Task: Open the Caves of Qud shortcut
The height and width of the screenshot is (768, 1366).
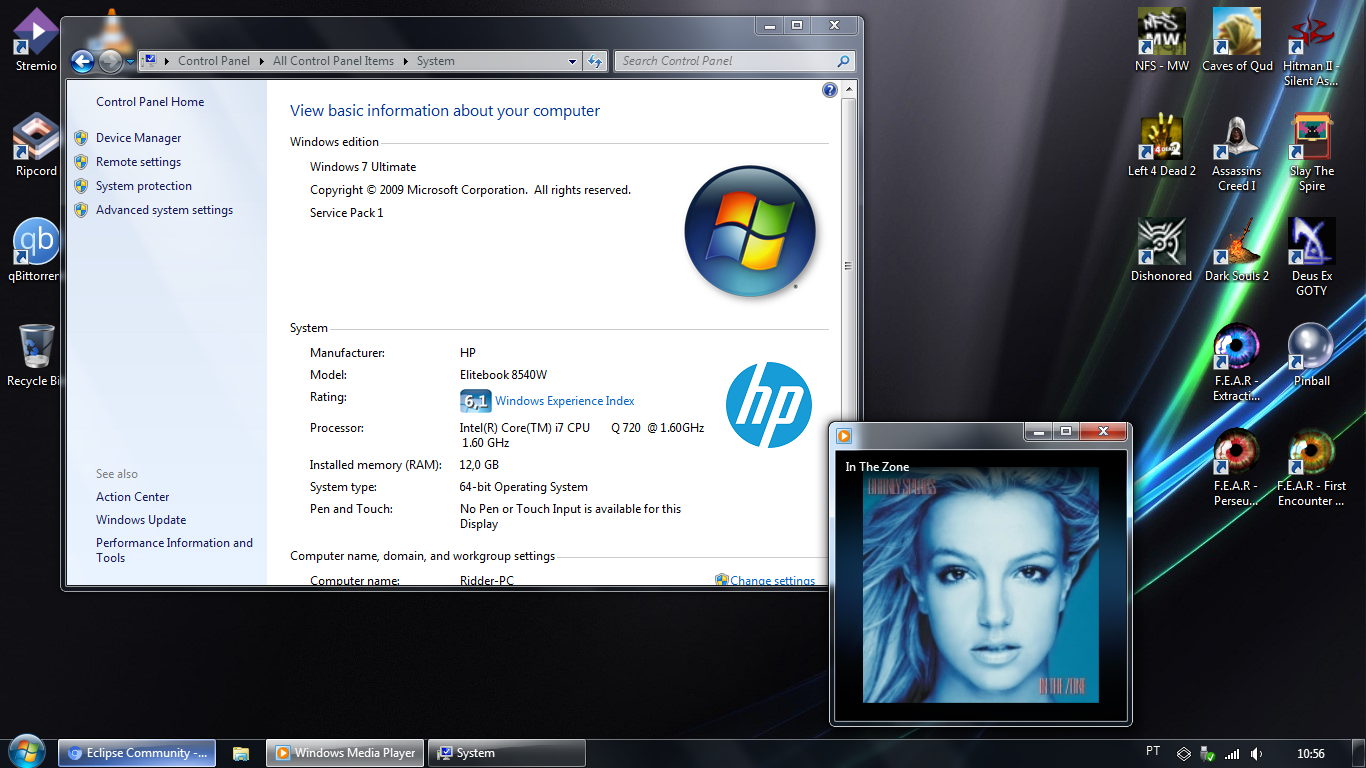Action: click(1236, 33)
